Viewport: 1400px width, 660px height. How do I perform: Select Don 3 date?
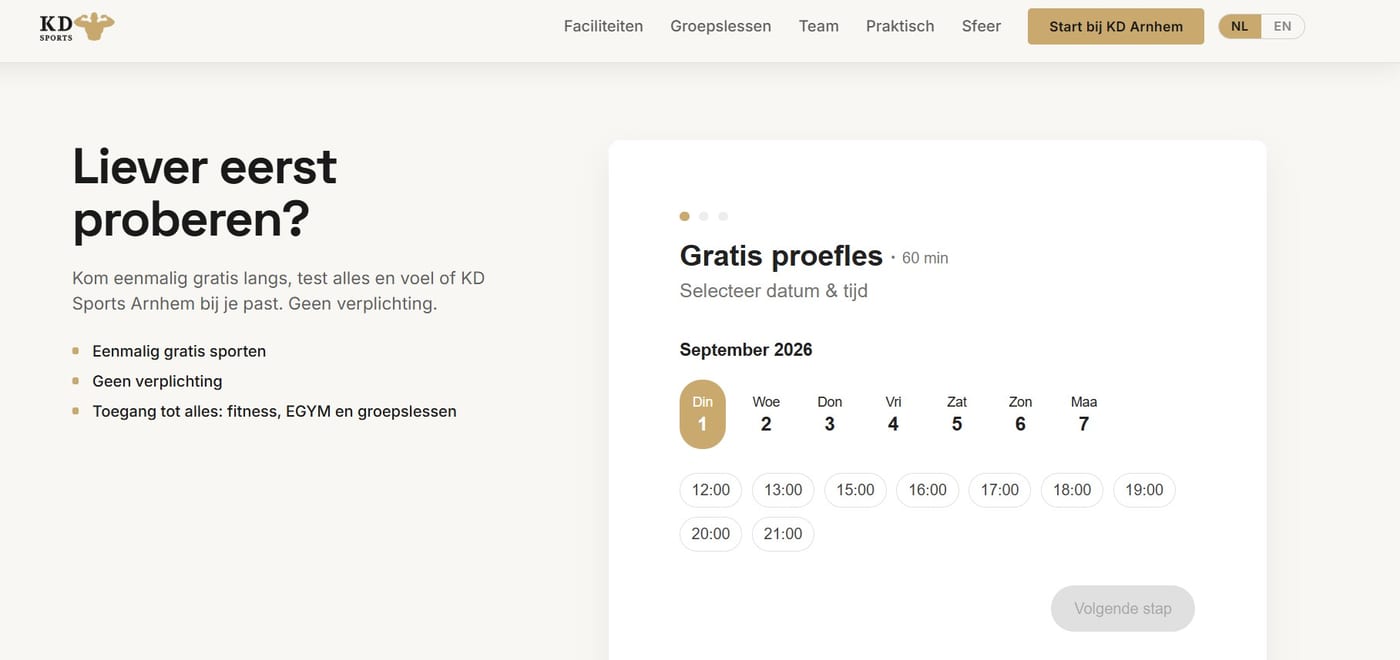click(x=830, y=414)
